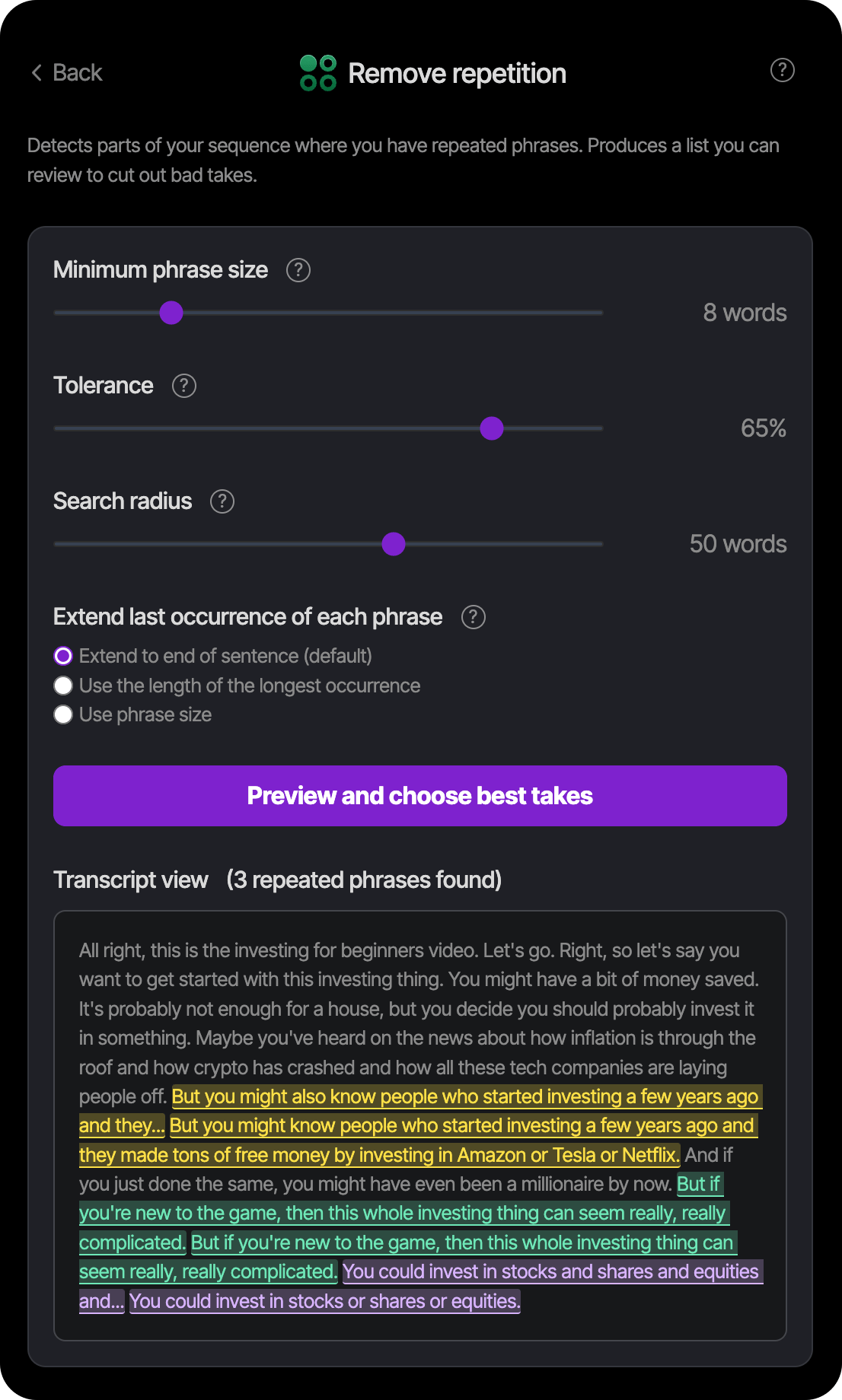Click the four-circle Remove repetition logo
842x1400 pixels.
318,73
